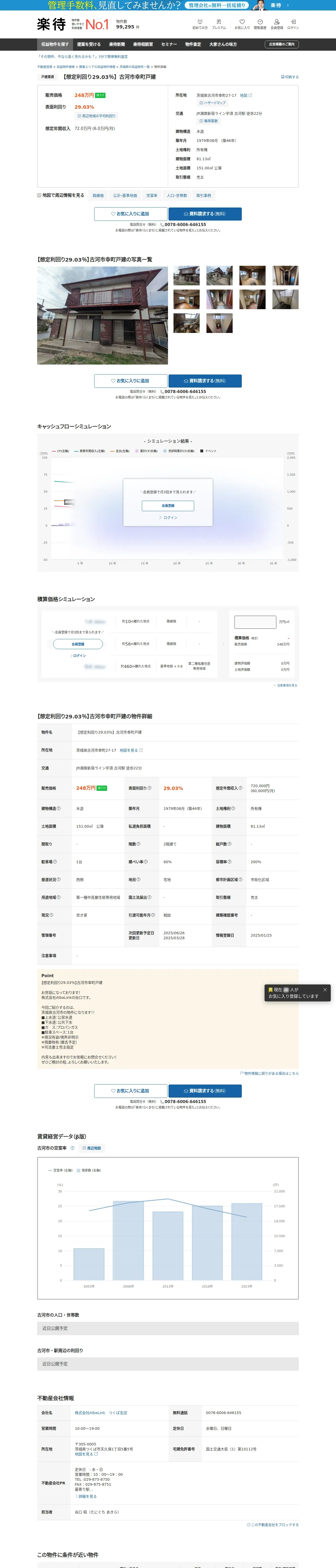Viewport: 336px width, 1568px height.
Task: Open the 初めての方 beginner guide icon
Action: click(200, 24)
